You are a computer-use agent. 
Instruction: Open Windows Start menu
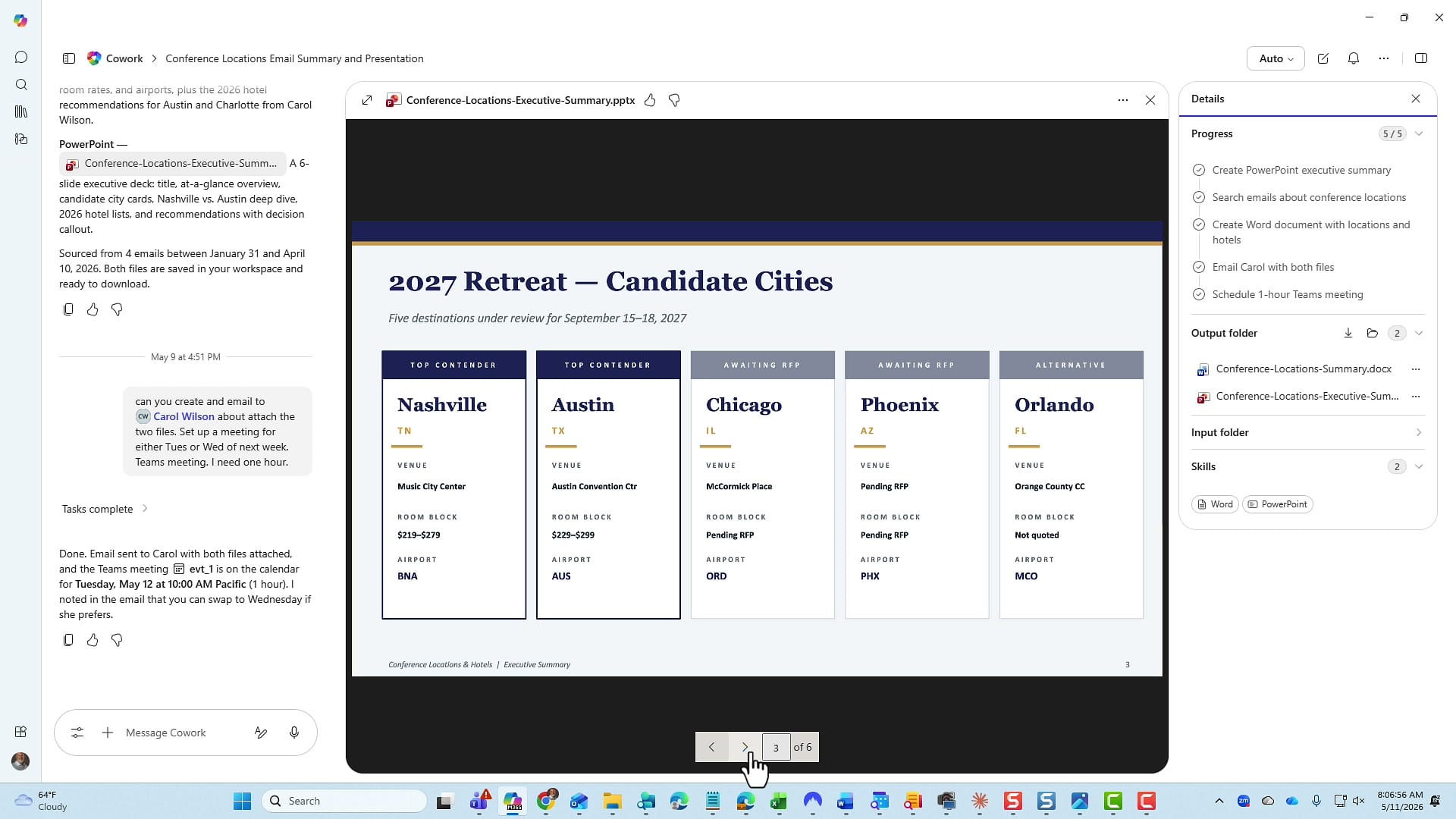tap(242, 801)
